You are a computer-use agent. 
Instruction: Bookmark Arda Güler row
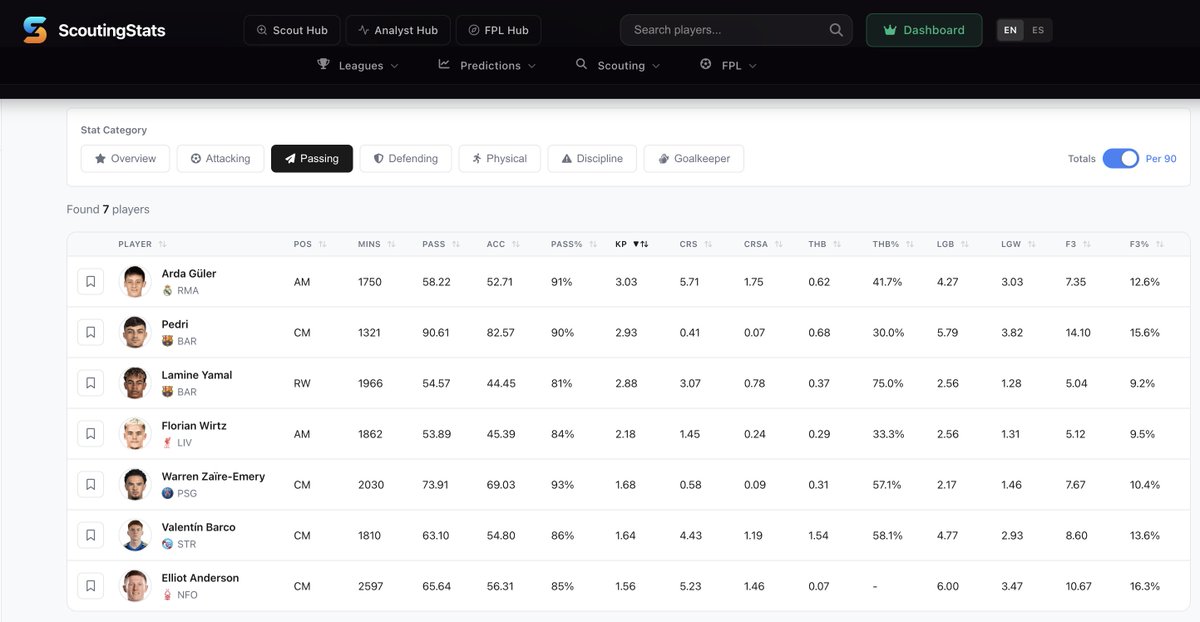[x=90, y=282]
